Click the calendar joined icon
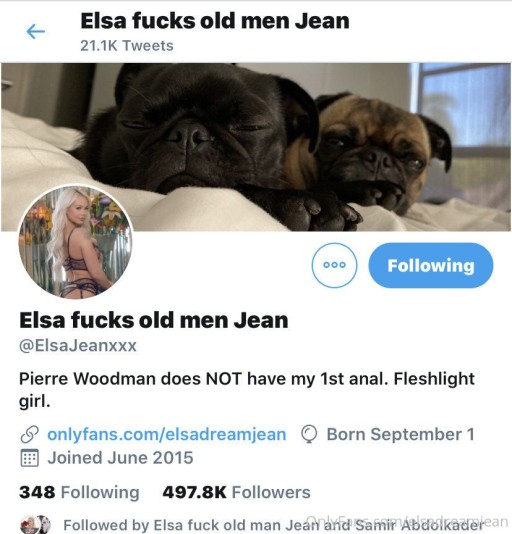512x534 pixels. (30, 458)
